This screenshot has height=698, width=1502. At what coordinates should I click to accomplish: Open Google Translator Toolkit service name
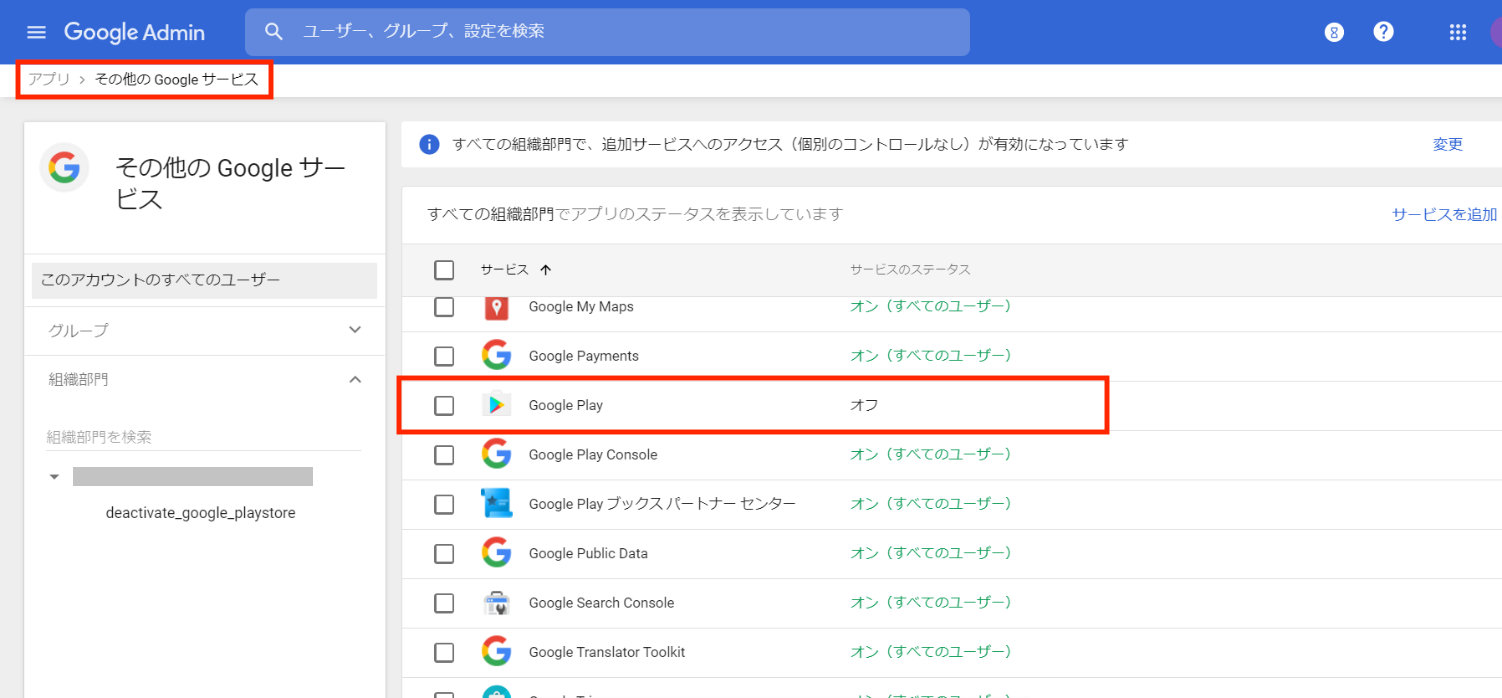[x=607, y=652]
